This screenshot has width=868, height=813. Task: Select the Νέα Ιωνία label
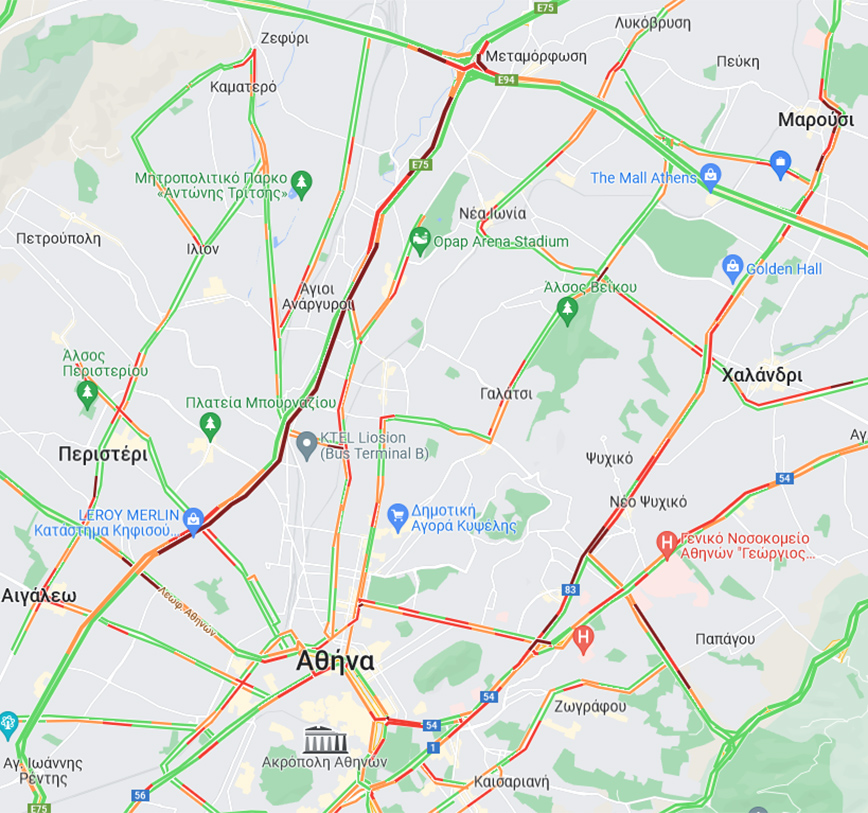coord(492,214)
